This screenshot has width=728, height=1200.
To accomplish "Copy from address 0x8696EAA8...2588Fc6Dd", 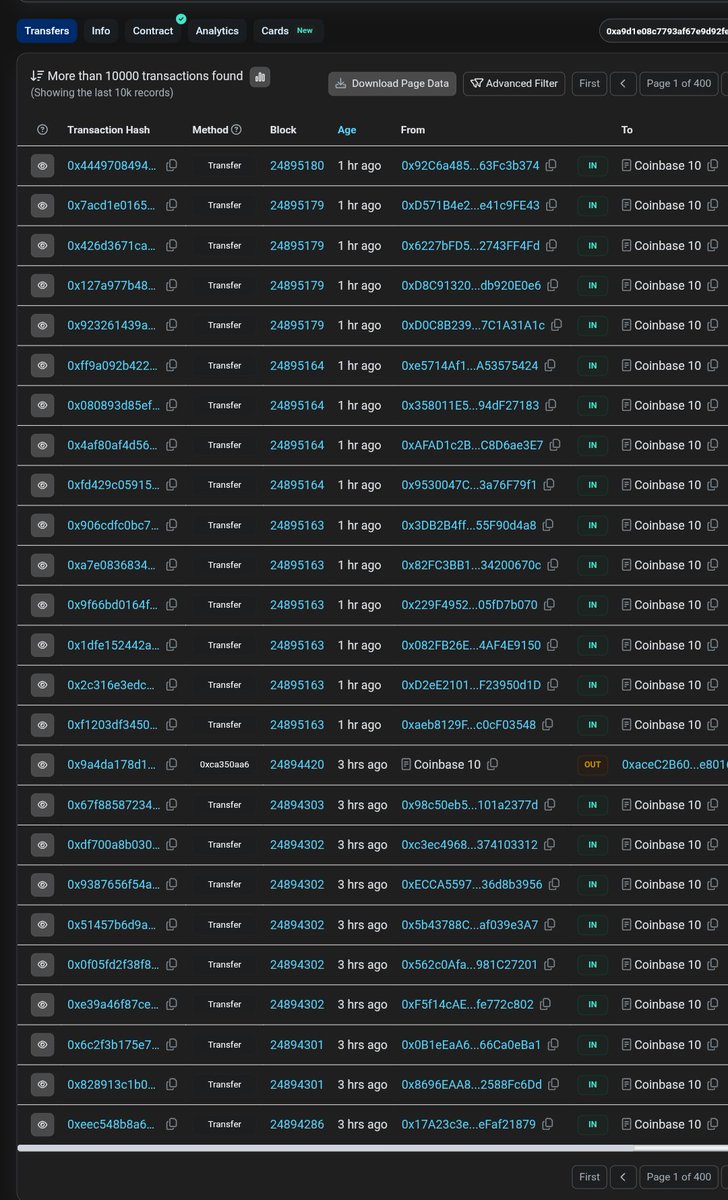I will click(554, 1084).
